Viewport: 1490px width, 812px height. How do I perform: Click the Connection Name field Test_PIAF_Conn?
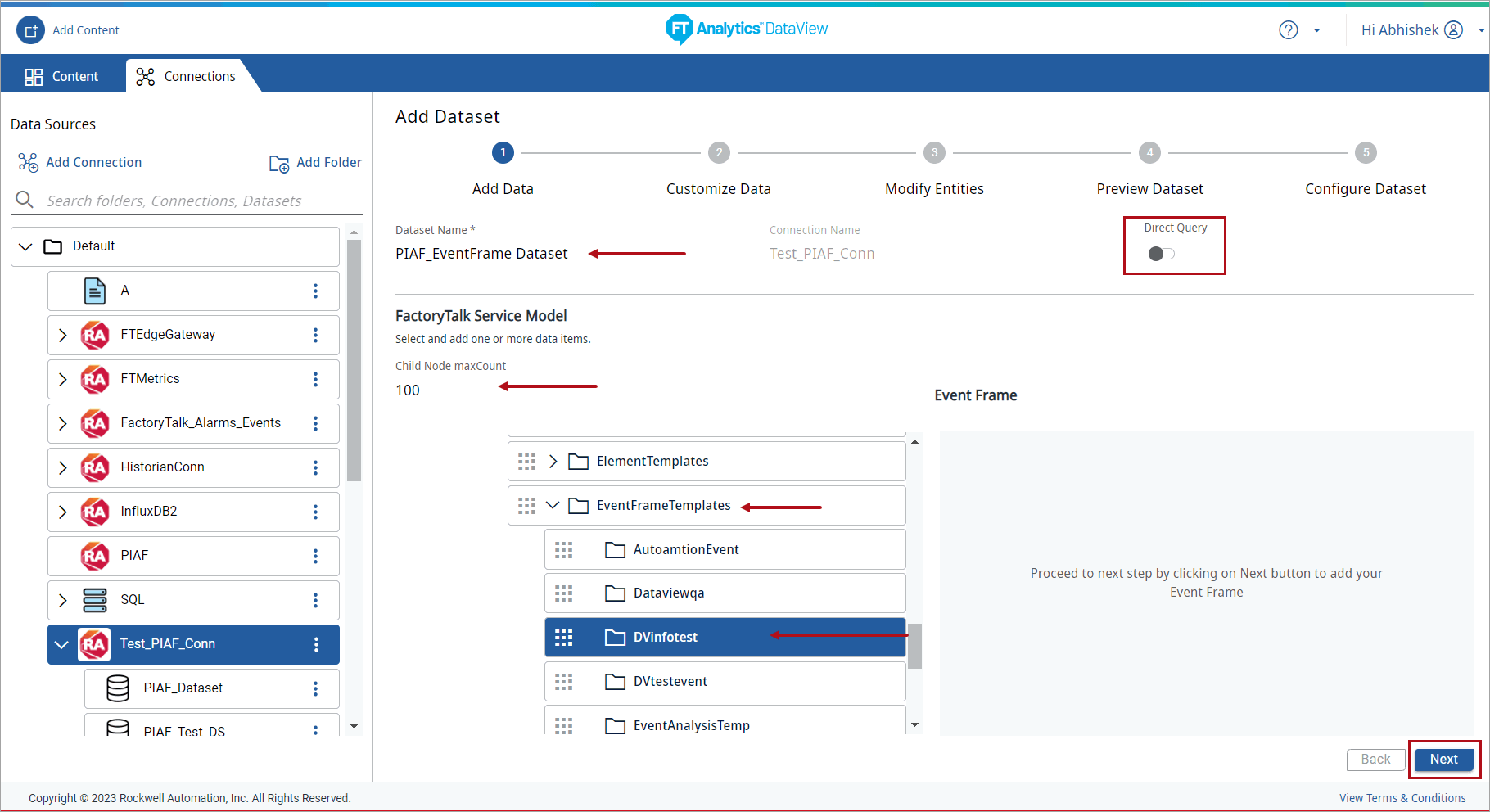click(x=919, y=254)
